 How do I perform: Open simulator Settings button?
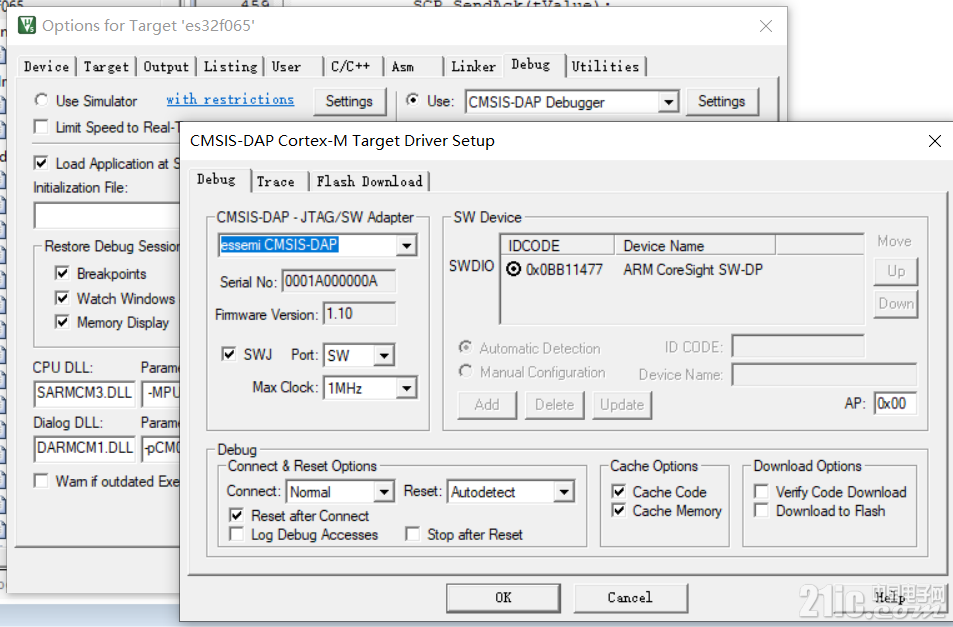[349, 101]
